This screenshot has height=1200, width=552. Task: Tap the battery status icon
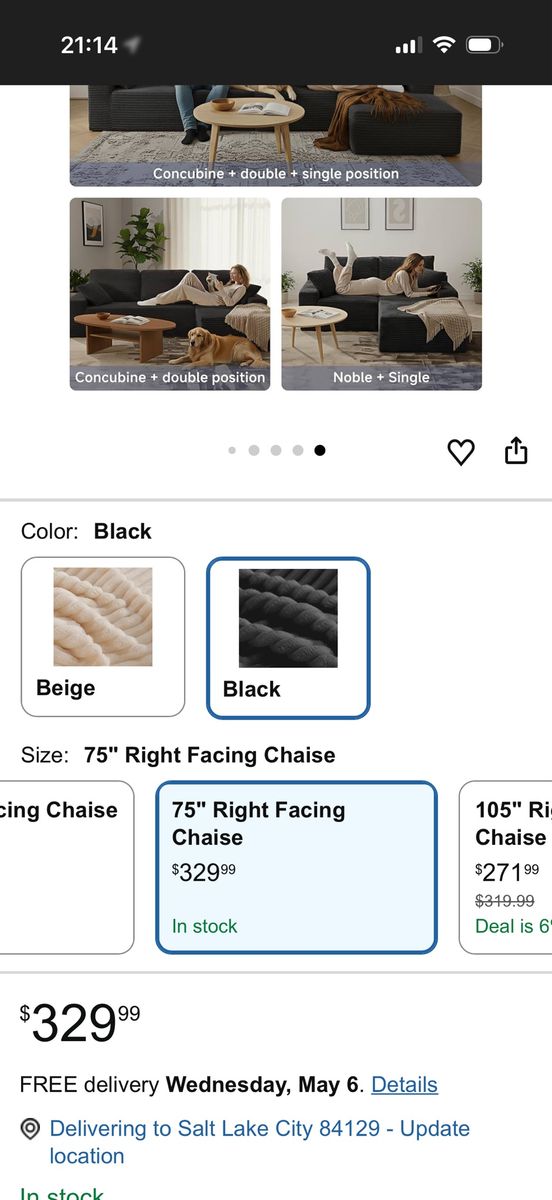point(485,45)
